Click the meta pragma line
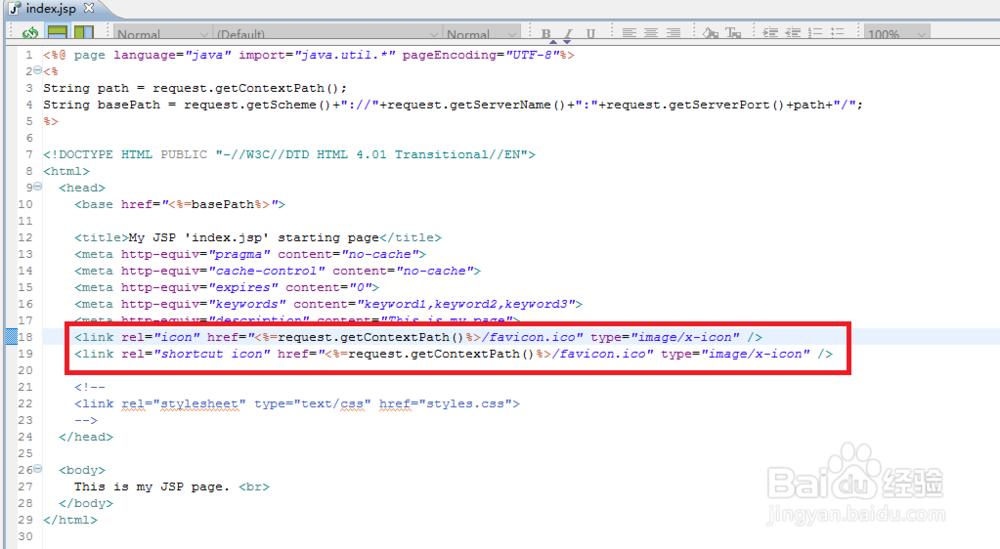Viewport: 1000px width, 549px height. (x=250, y=254)
